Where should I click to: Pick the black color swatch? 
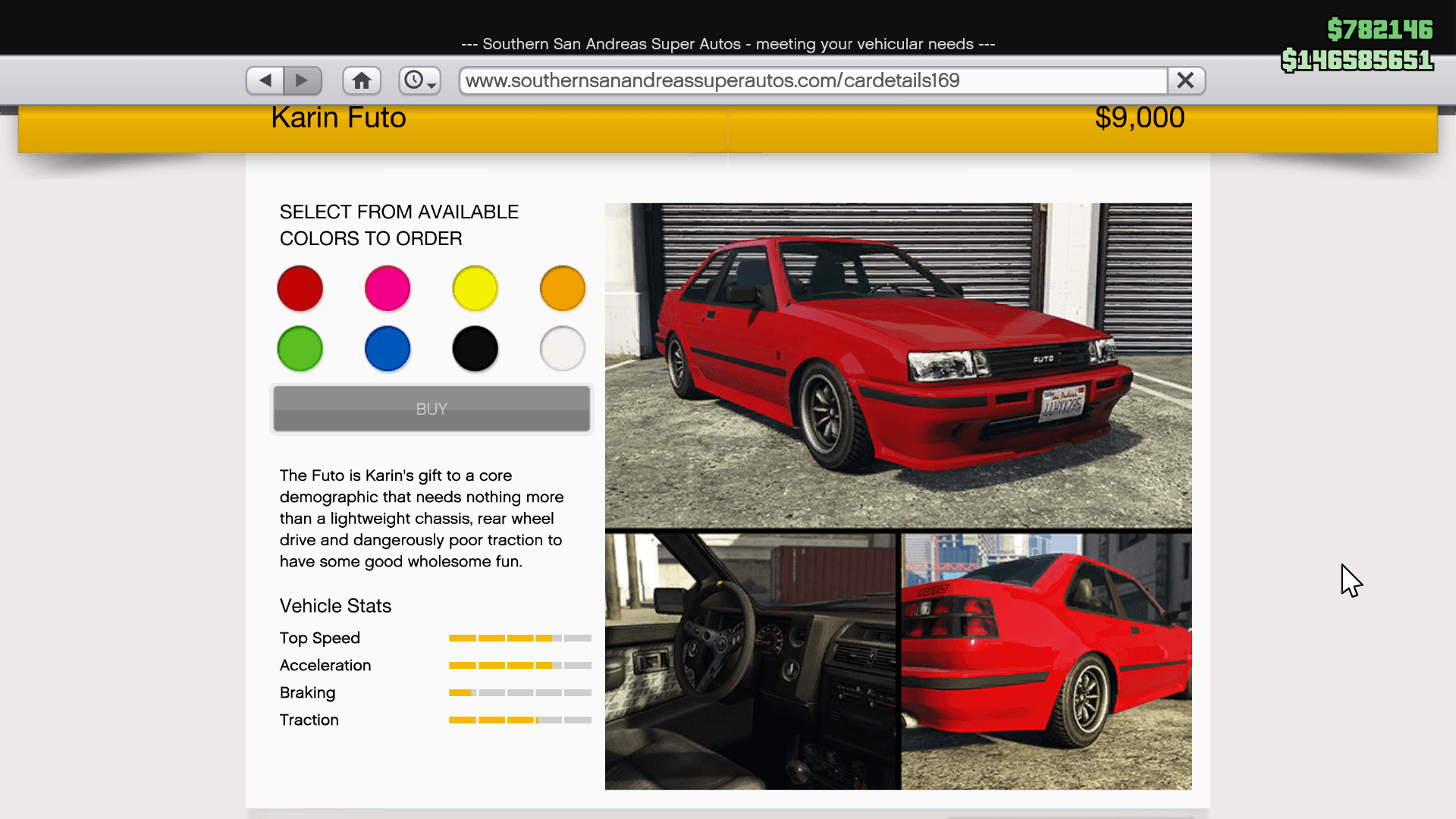tap(475, 349)
